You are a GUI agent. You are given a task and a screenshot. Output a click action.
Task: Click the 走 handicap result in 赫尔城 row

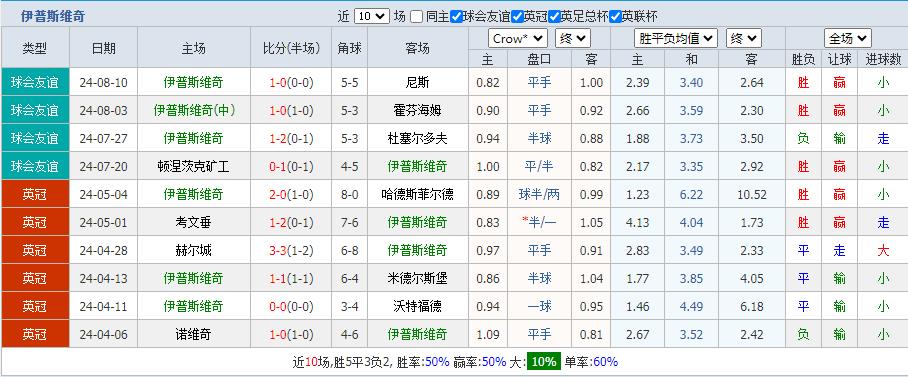[839, 250]
